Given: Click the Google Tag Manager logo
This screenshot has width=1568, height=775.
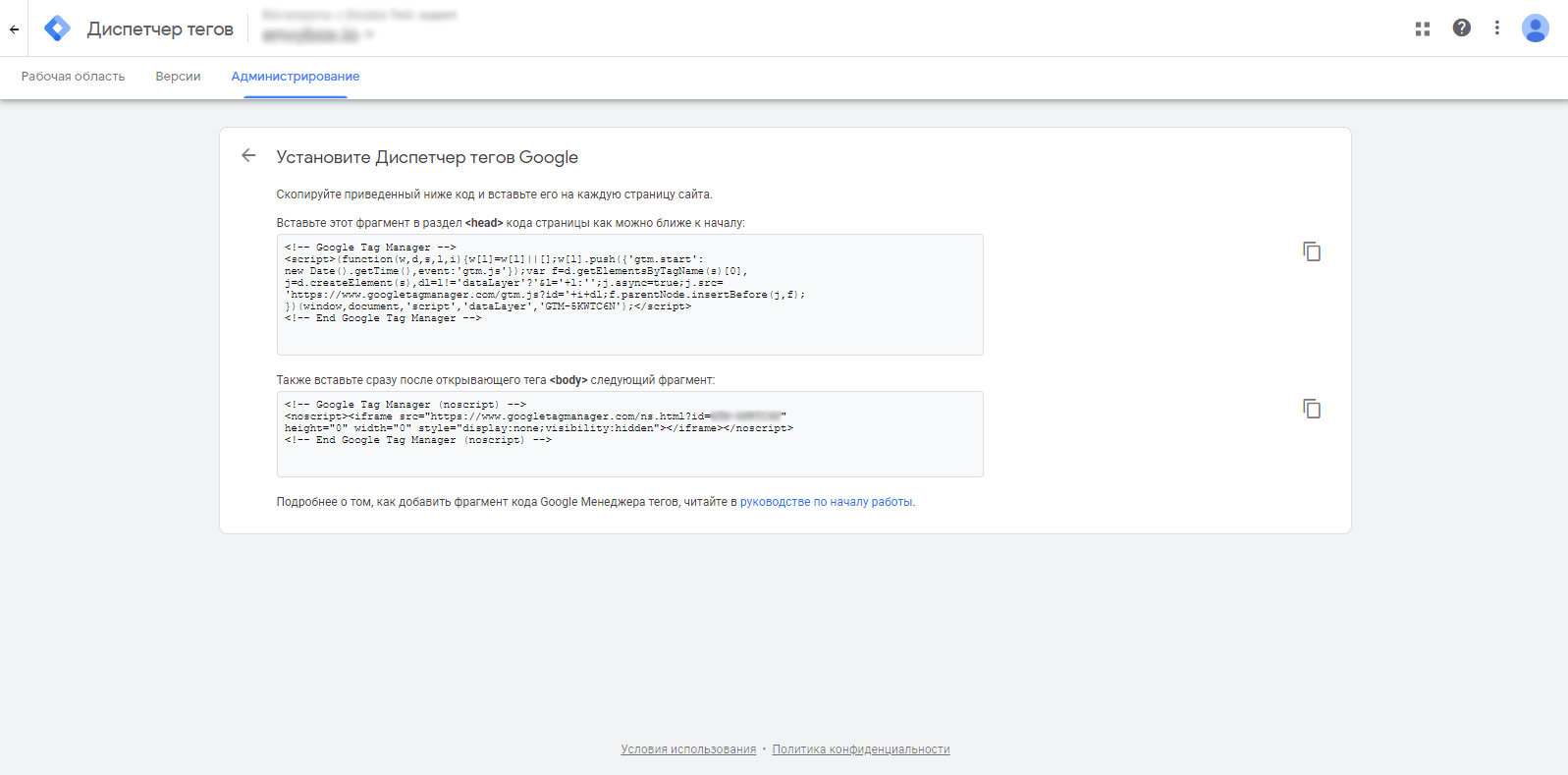Looking at the screenshot, I should (x=58, y=28).
